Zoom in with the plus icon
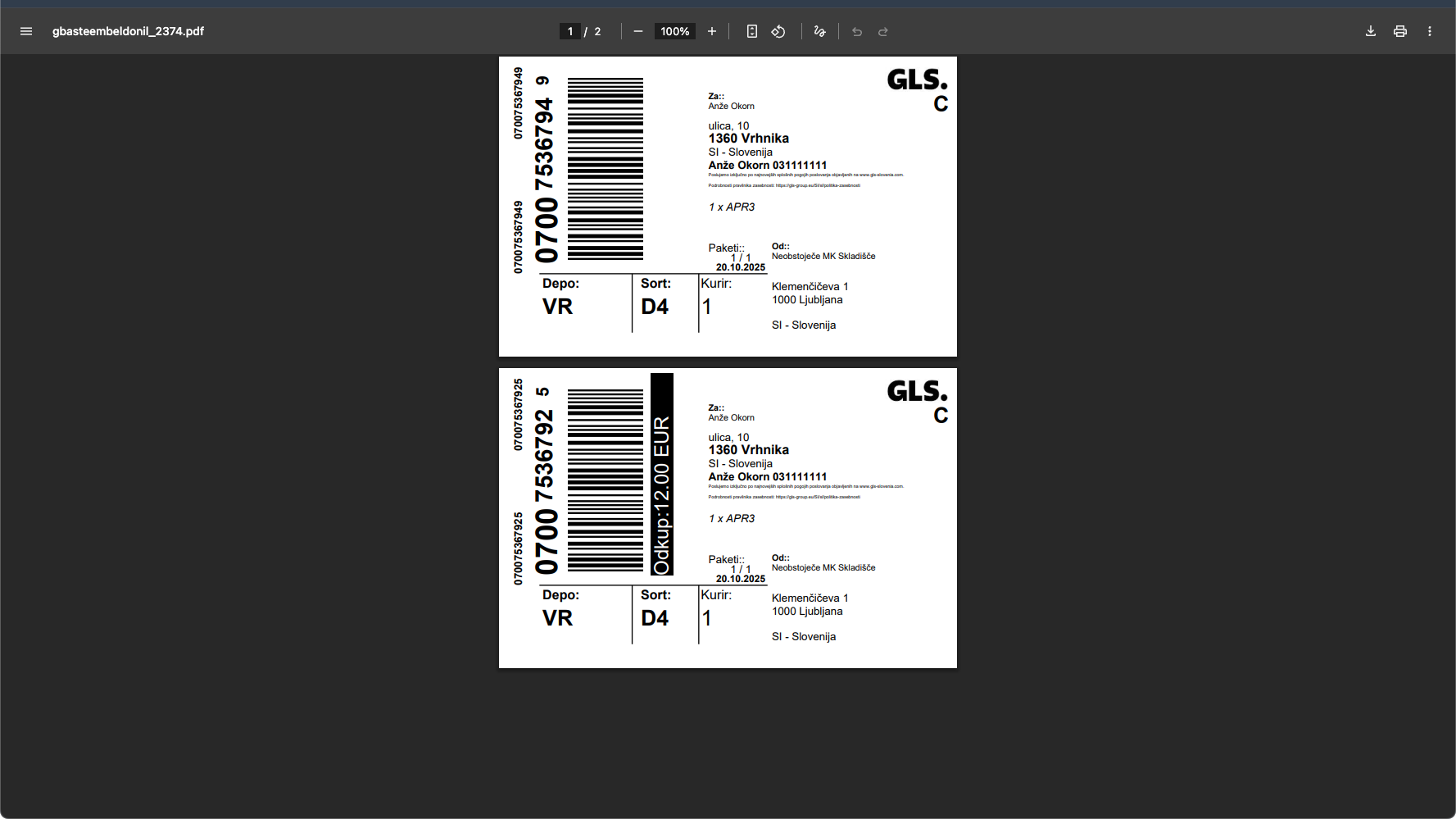The image size is (1456, 819). pyautogui.click(x=712, y=31)
